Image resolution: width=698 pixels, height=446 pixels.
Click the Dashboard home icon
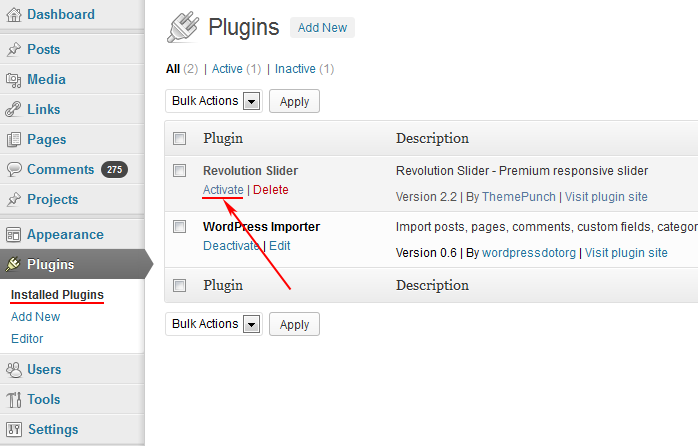pyautogui.click(x=14, y=15)
